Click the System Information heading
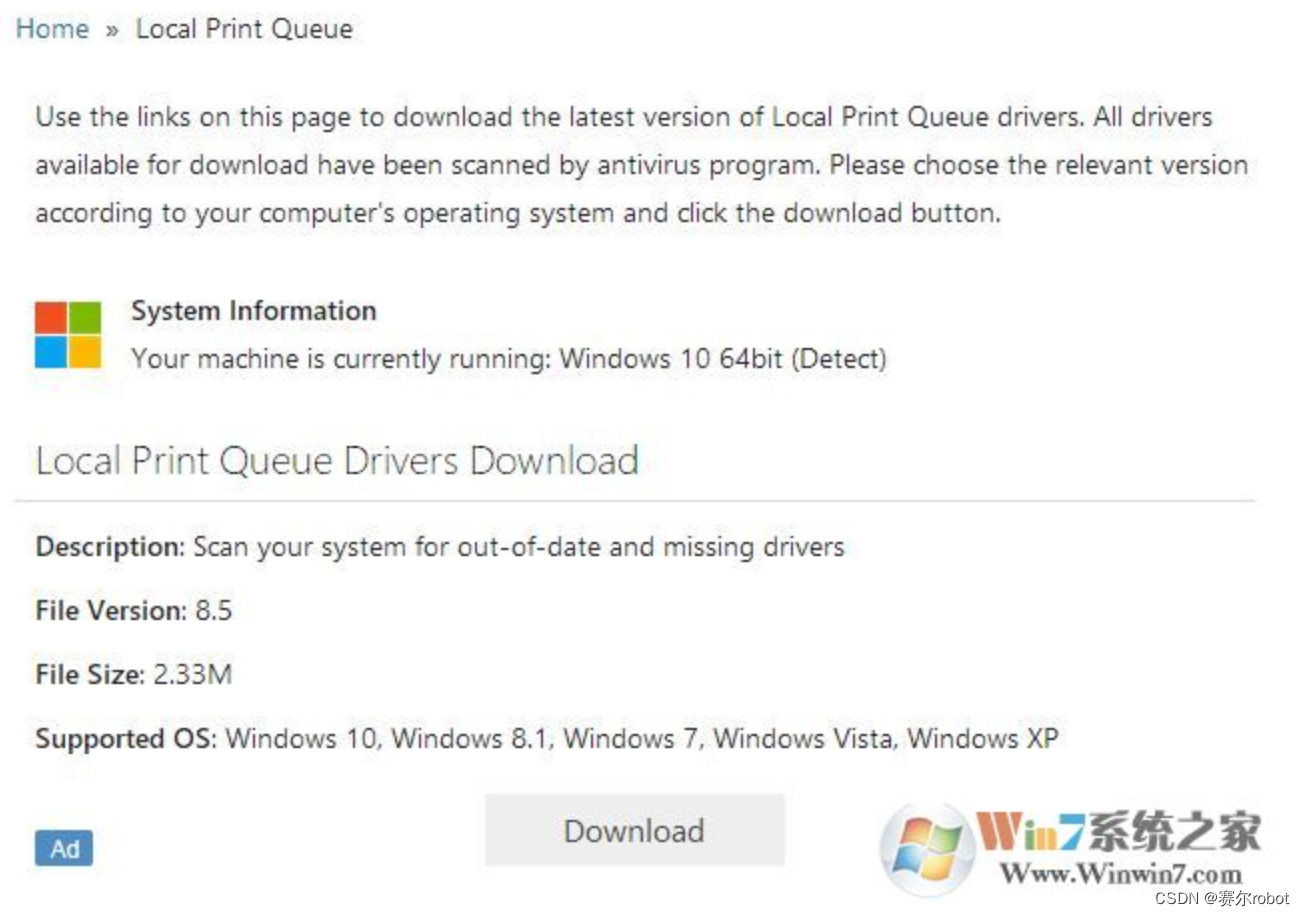This screenshot has height=916, width=1305. (x=254, y=311)
